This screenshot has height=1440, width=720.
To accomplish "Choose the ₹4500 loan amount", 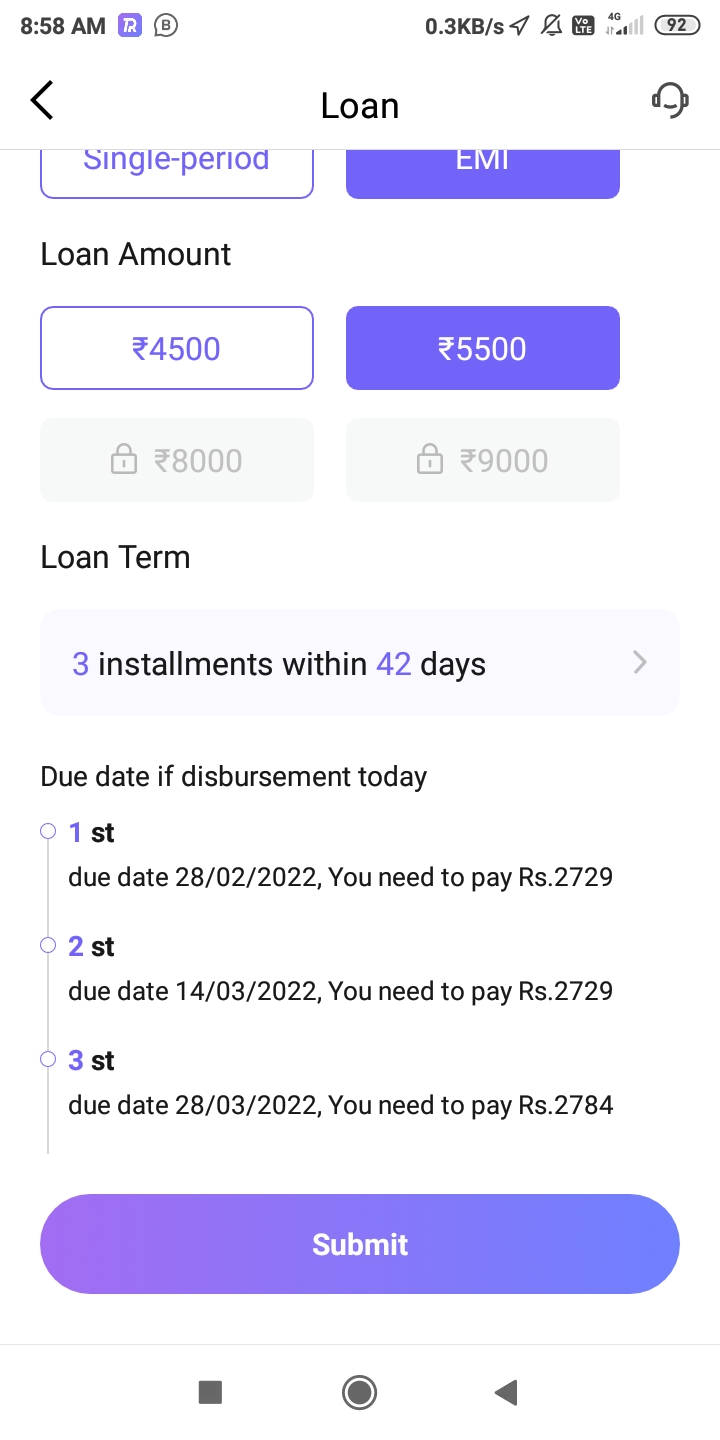I will click(x=177, y=348).
